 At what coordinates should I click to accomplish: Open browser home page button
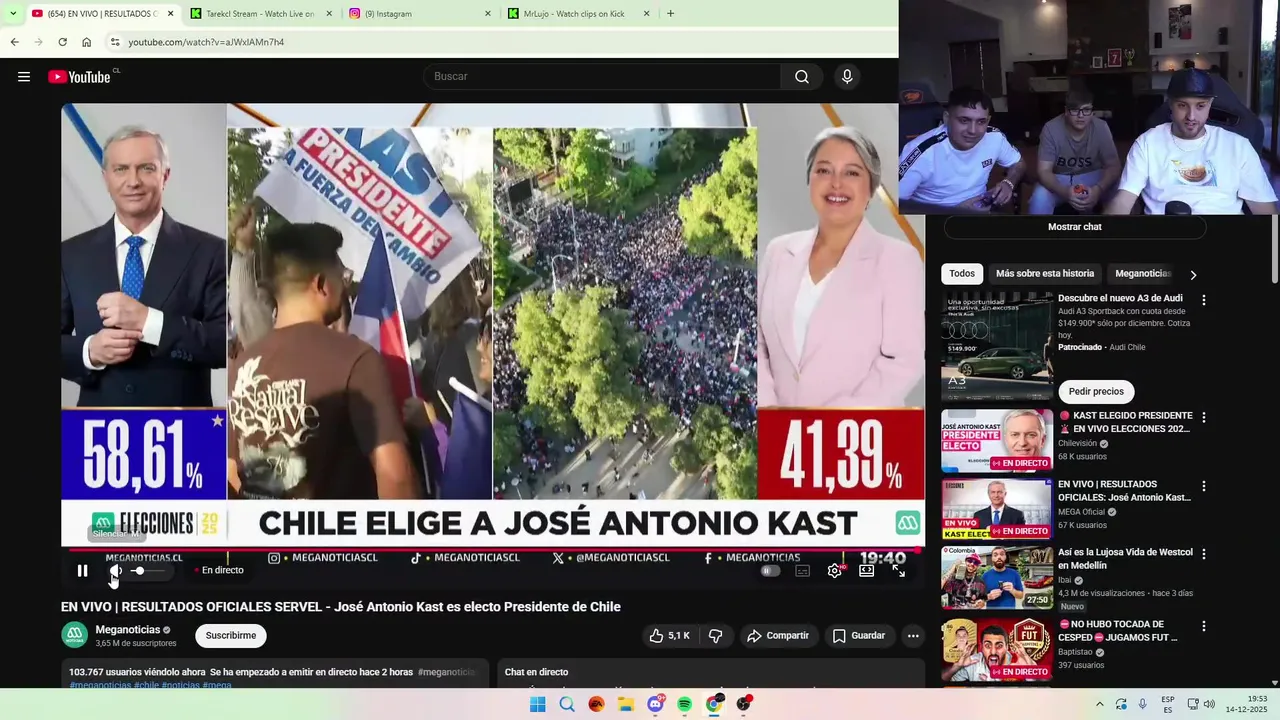(86, 42)
